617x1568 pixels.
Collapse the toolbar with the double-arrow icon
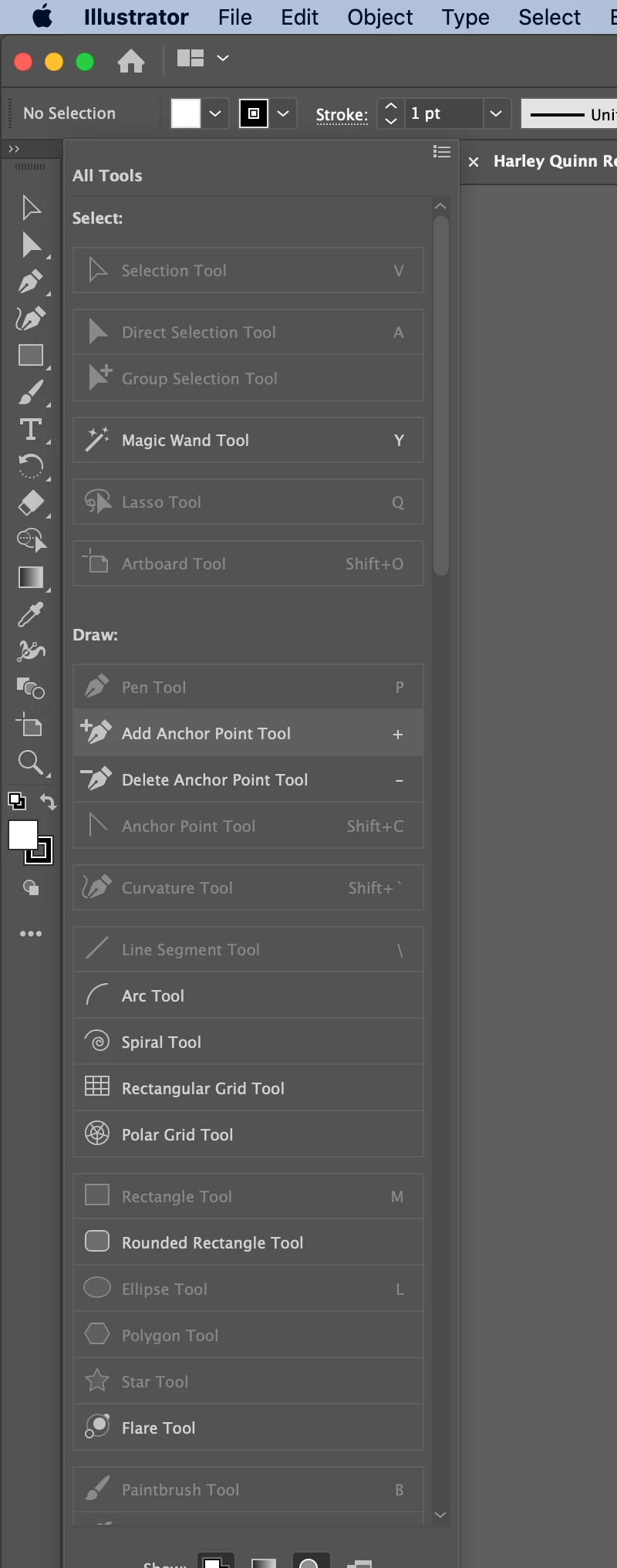14,149
